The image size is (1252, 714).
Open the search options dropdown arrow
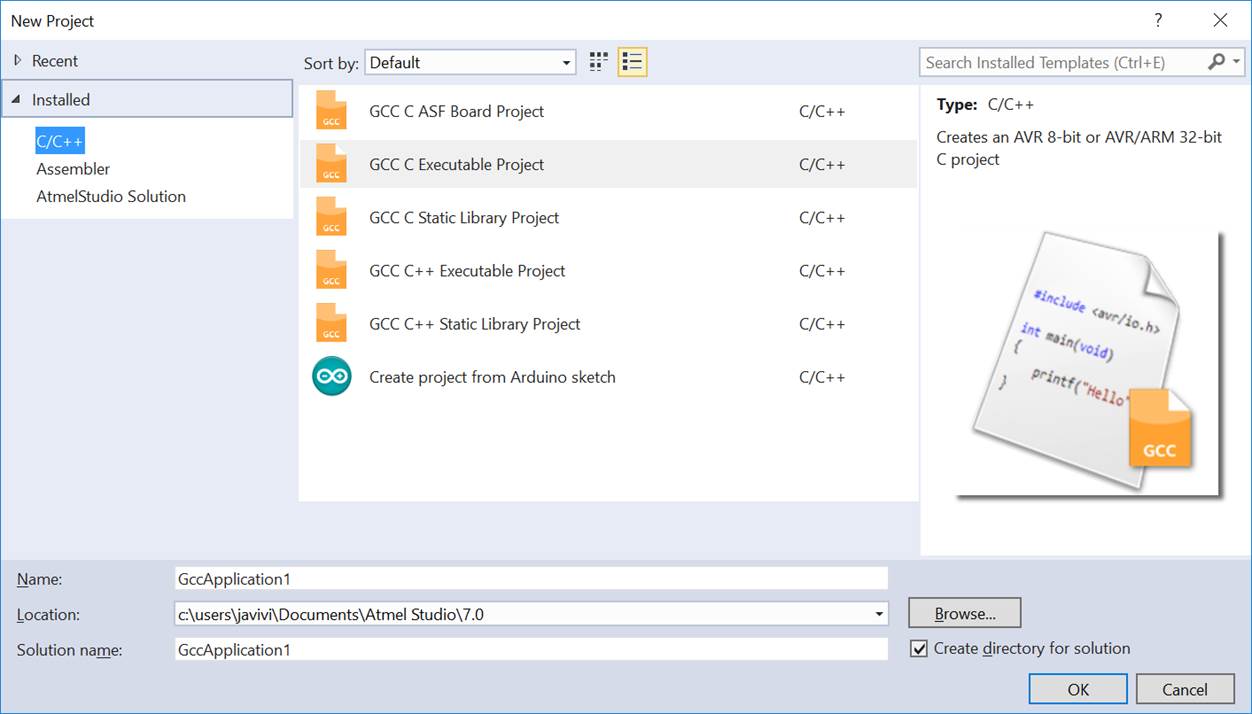(1236, 62)
